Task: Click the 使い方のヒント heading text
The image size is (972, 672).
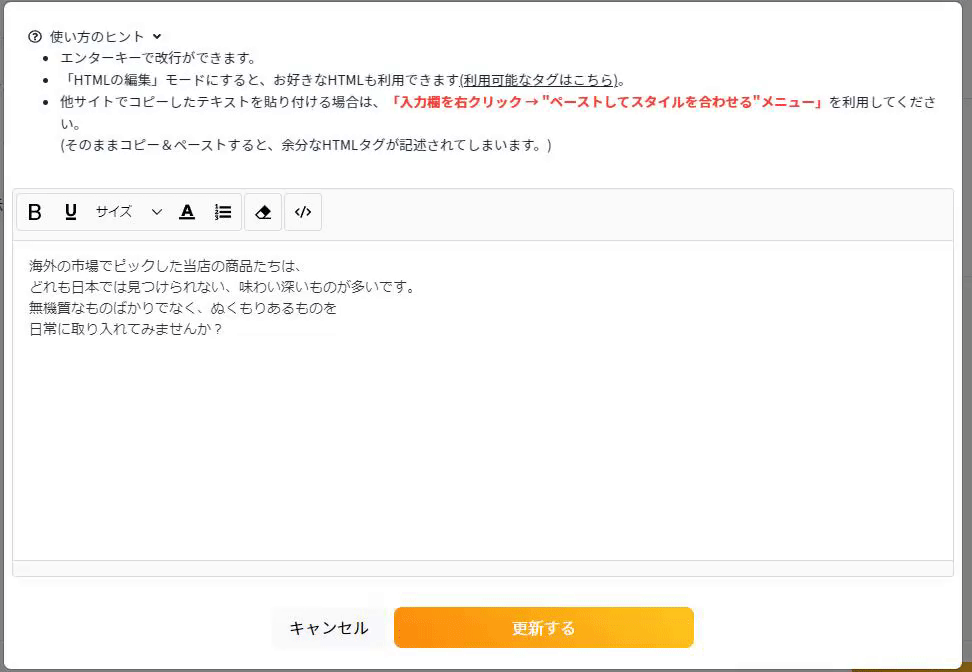Action: [x=97, y=37]
